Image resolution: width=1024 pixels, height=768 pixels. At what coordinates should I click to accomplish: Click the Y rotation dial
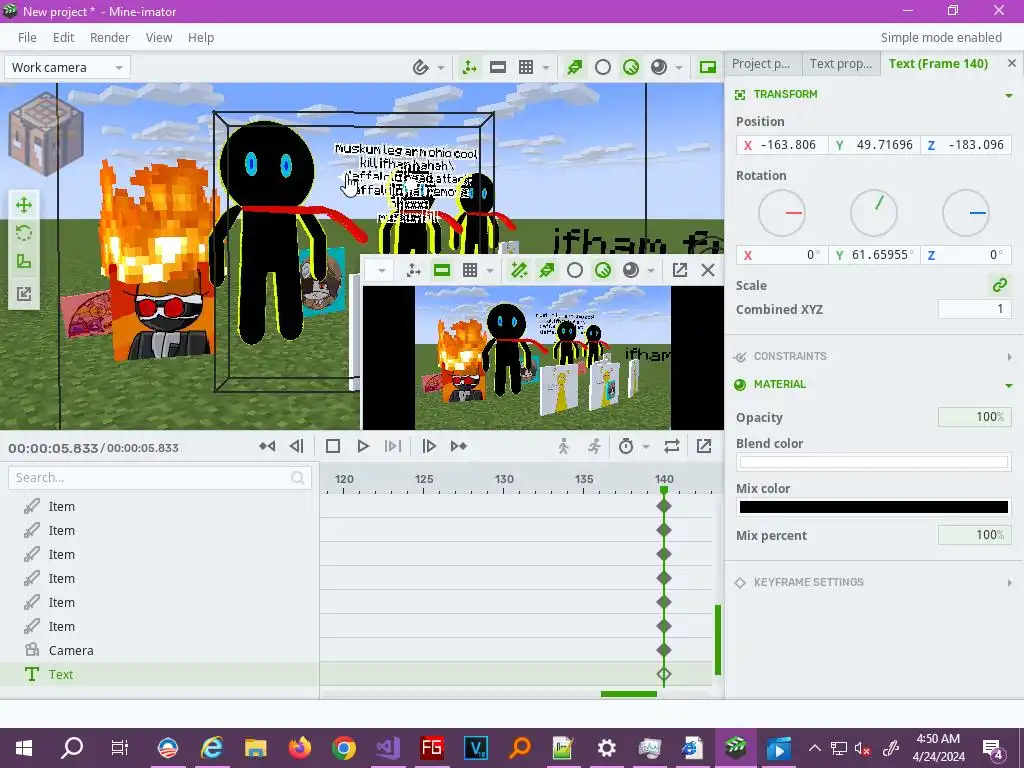(x=874, y=213)
